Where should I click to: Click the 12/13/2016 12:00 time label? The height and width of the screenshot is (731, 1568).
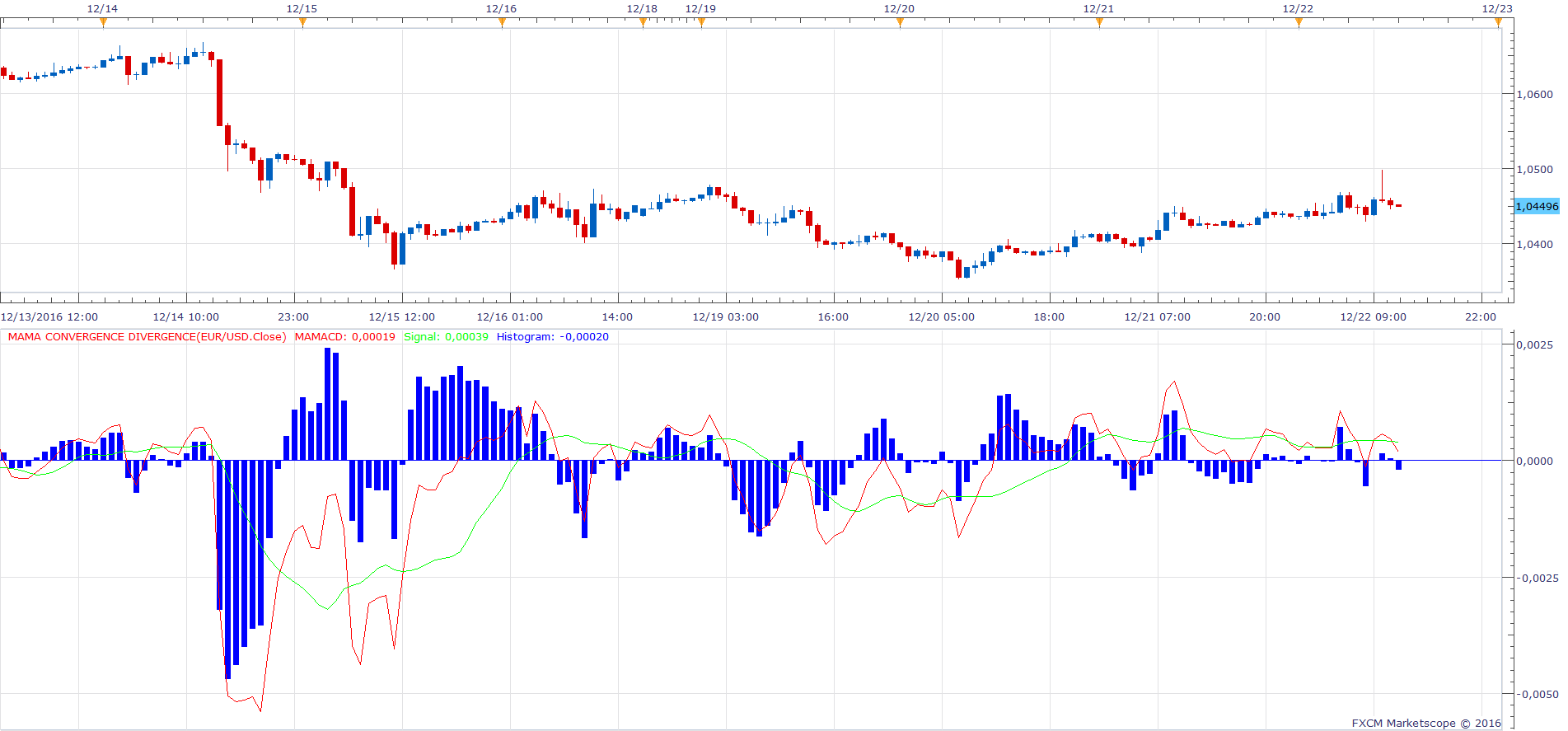click(49, 317)
